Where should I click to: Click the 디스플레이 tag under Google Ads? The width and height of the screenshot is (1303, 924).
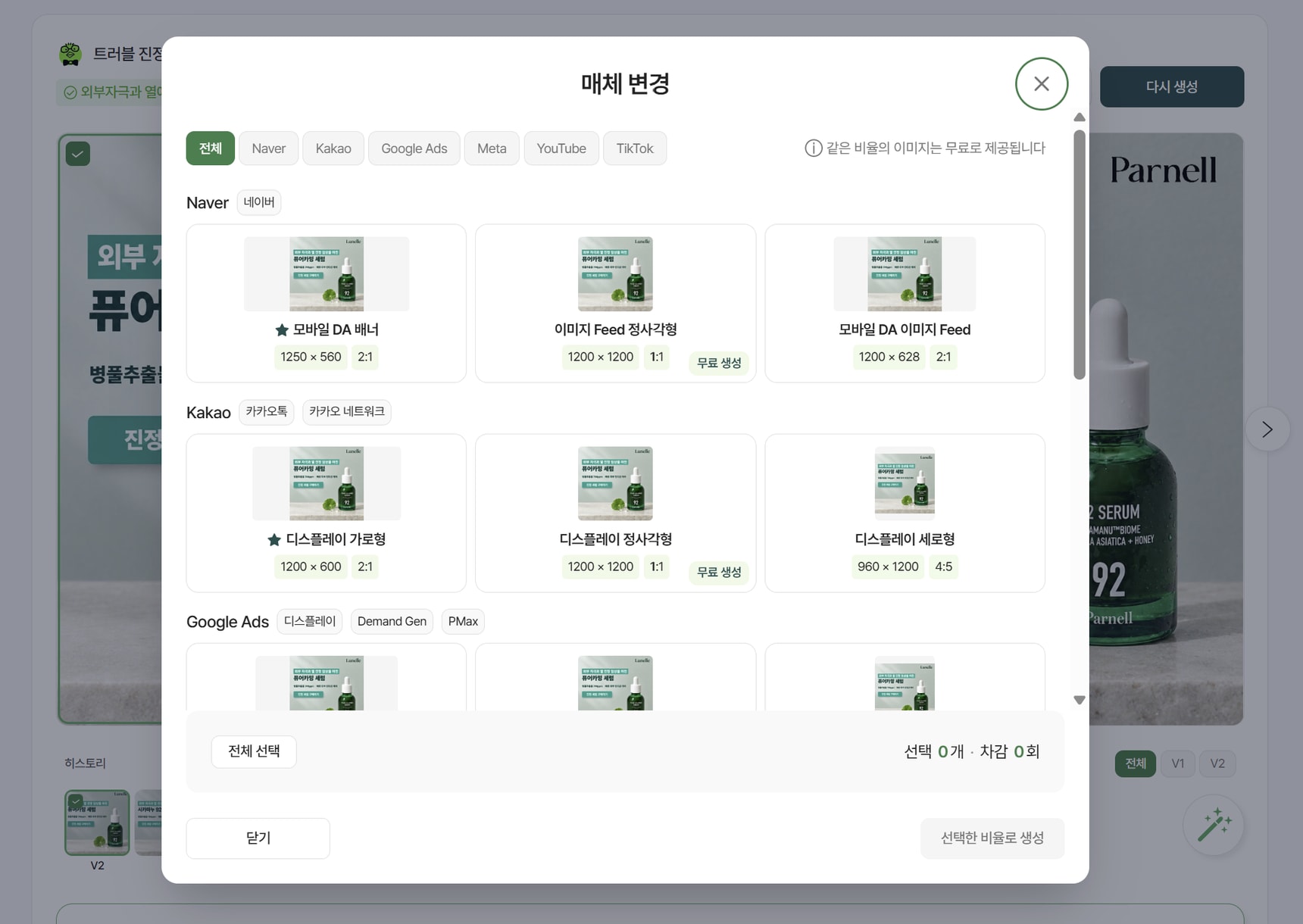click(310, 622)
